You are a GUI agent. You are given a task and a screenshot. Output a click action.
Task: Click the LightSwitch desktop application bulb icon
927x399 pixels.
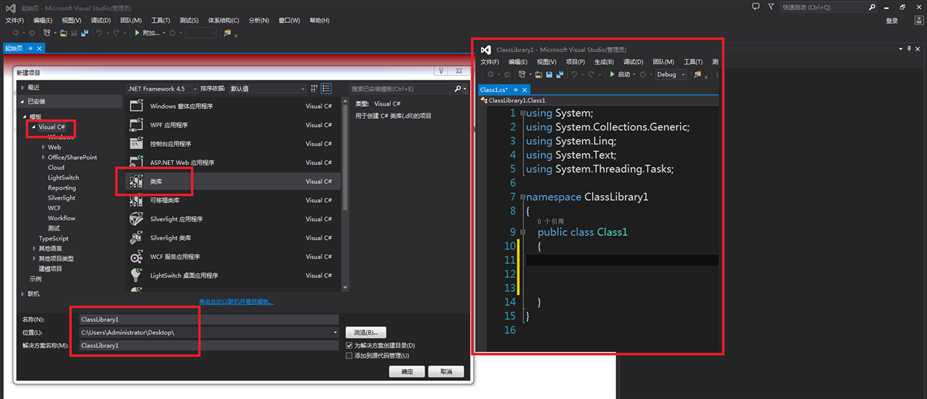[136, 275]
